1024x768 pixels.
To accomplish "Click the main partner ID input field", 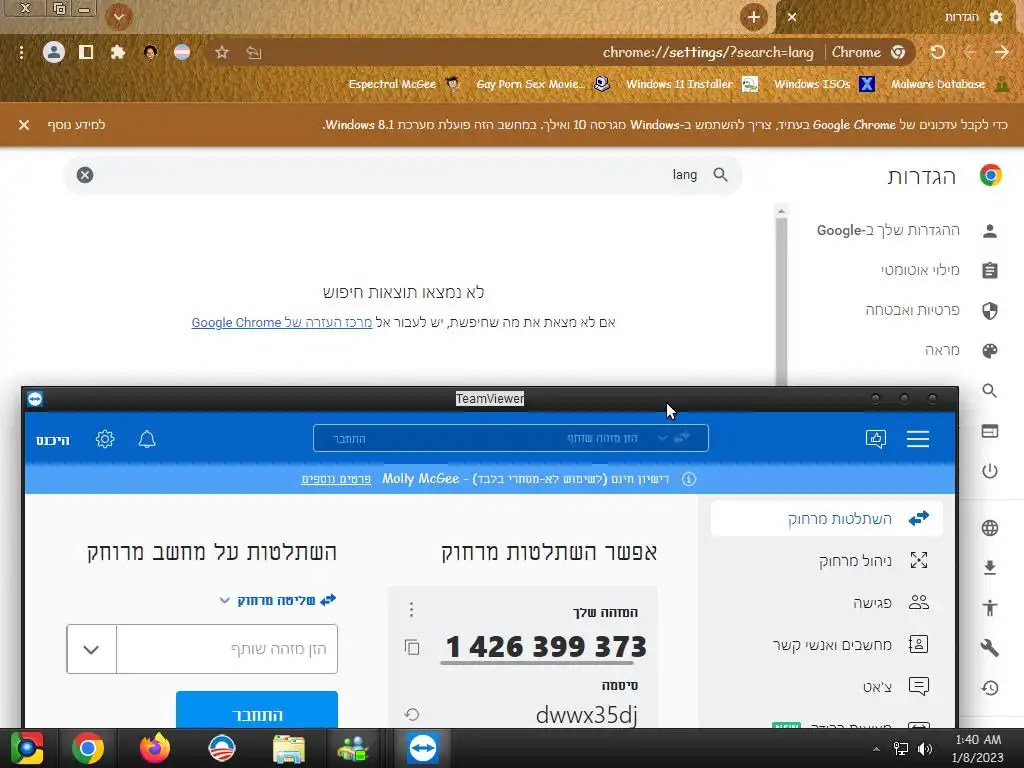I will 227,648.
